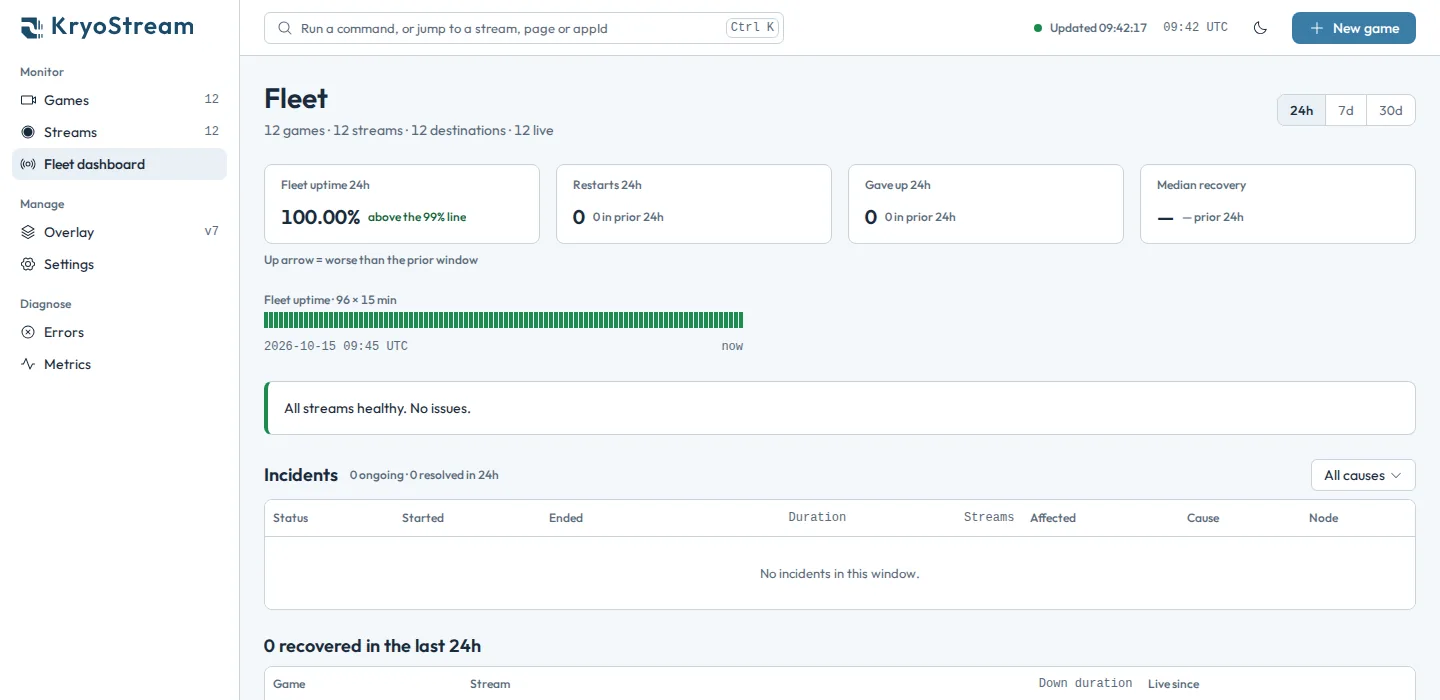
Task: Click the '2026-10-15 09:45 UTC' timestamp
Action: (x=336, y=346)
